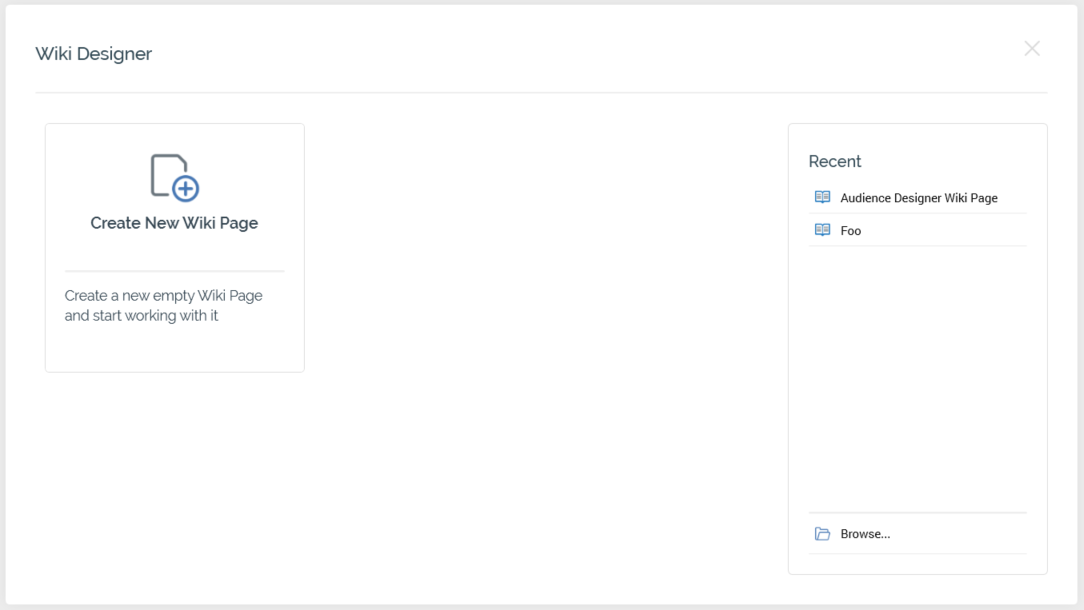Click the Wiki Designer dialog title
The image size is (1084, 610).
click(x=94, y=54)
